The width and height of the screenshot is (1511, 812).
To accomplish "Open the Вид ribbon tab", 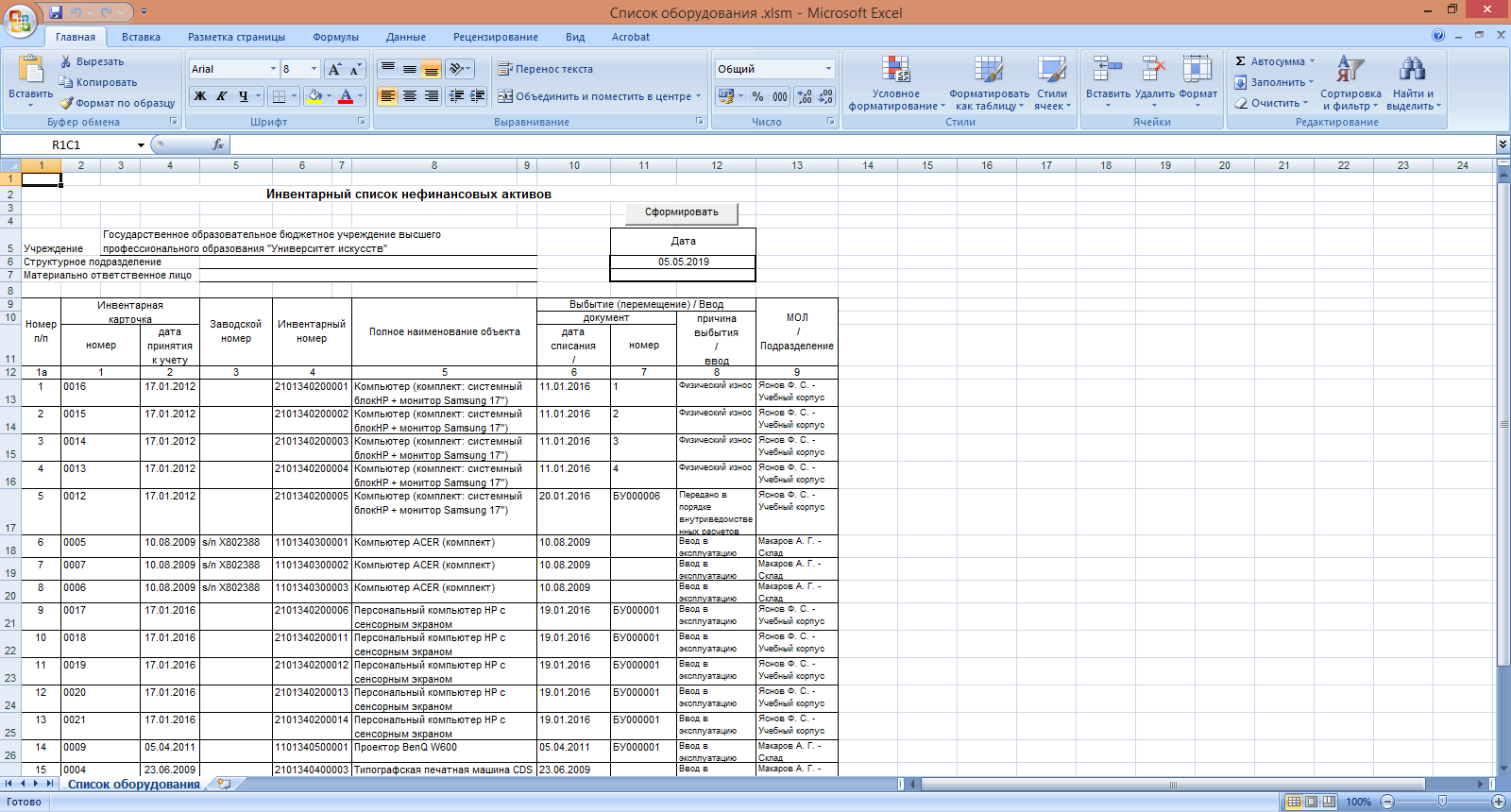I will pos(575,37).
